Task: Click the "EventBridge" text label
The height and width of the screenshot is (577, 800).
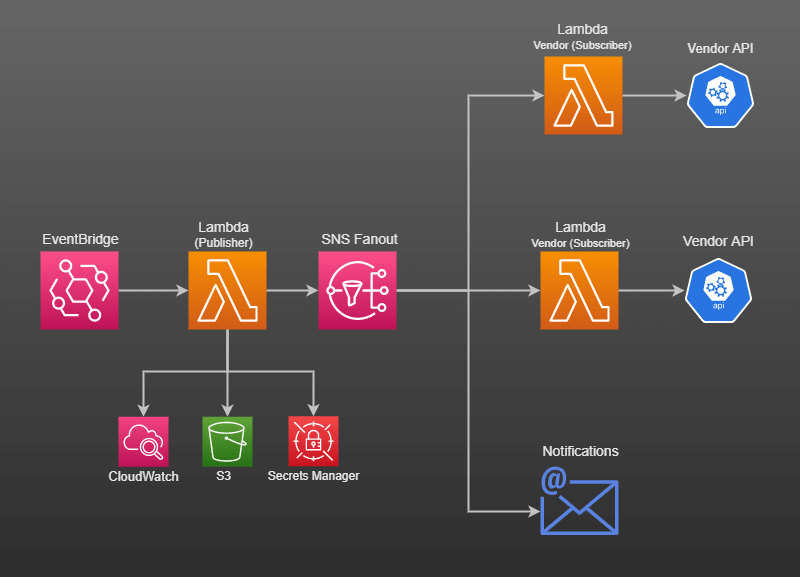Action: (x=80, y=239)
